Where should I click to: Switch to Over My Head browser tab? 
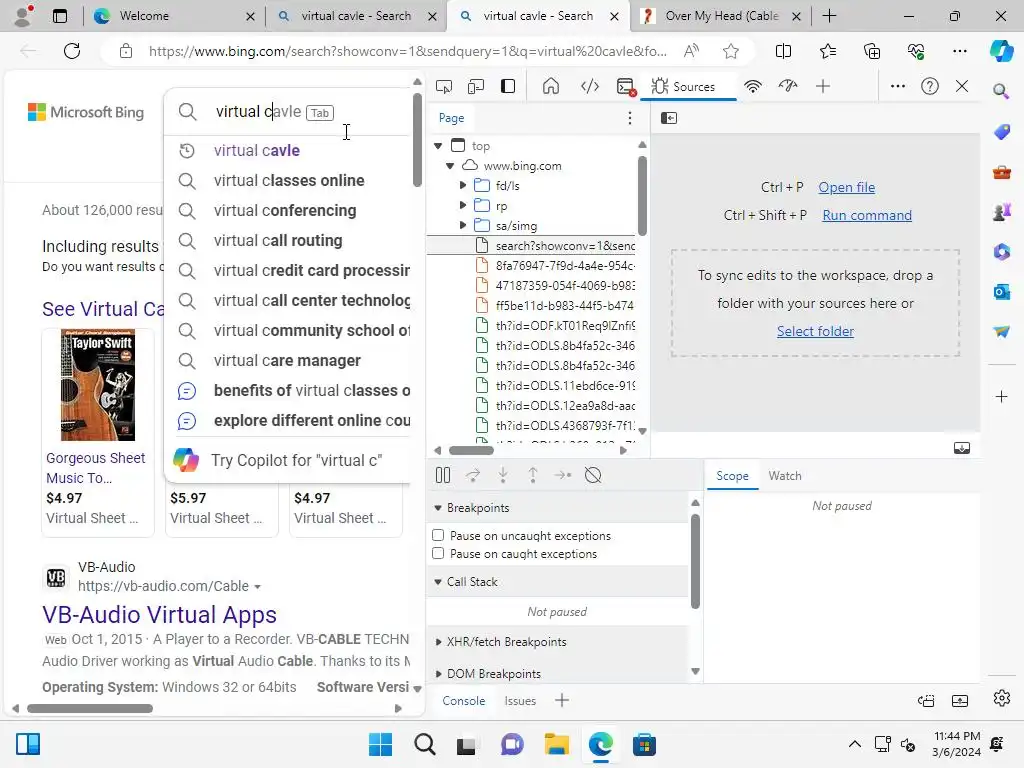pos(722,16)
